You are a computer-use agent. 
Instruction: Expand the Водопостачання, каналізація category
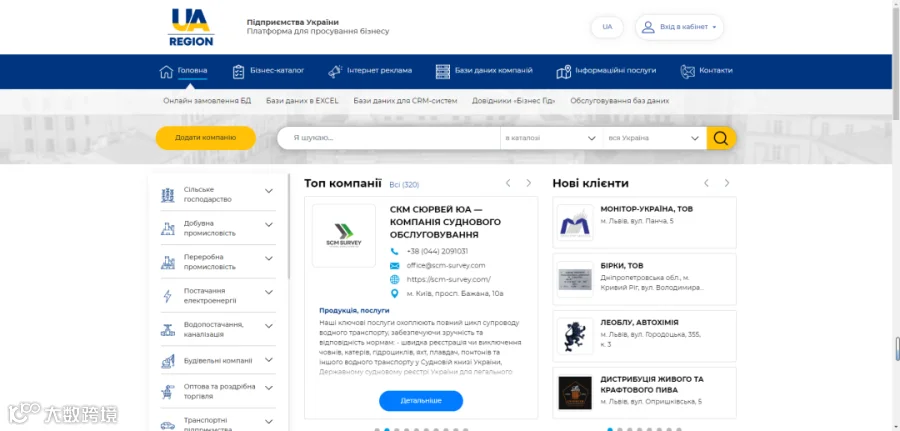point(269,326)
